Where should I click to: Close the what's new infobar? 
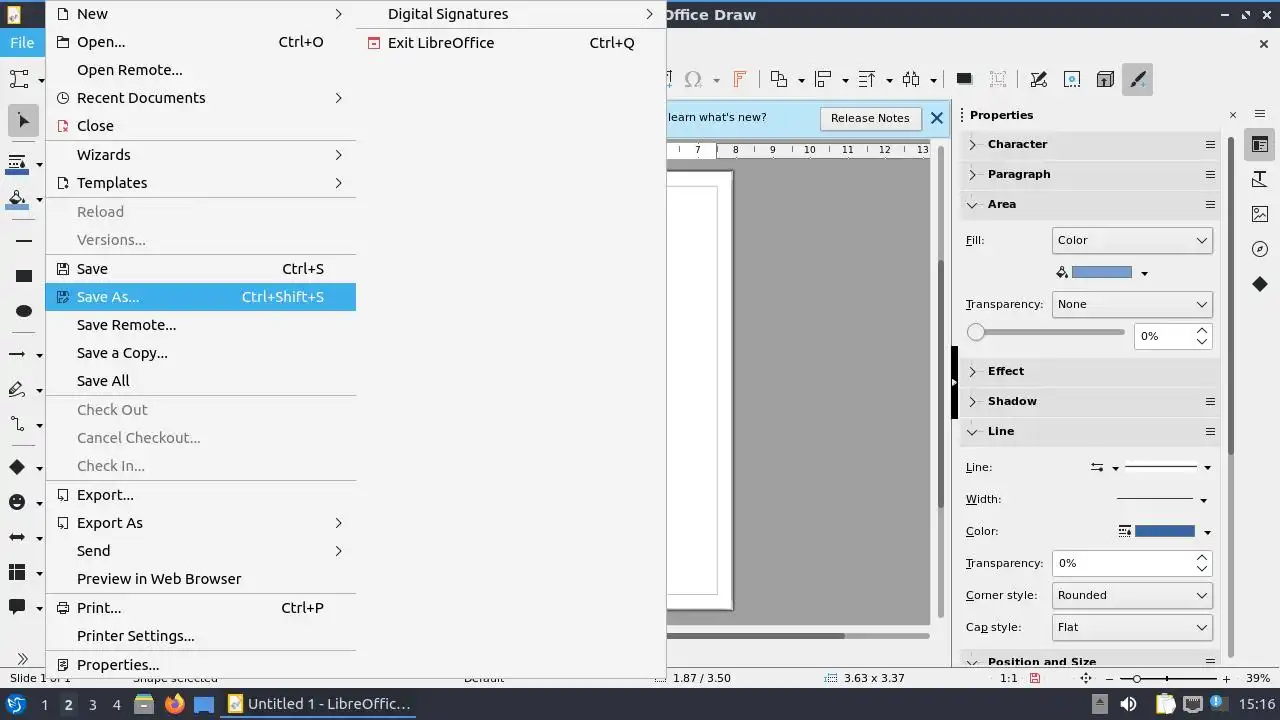(x=937, y=118)
